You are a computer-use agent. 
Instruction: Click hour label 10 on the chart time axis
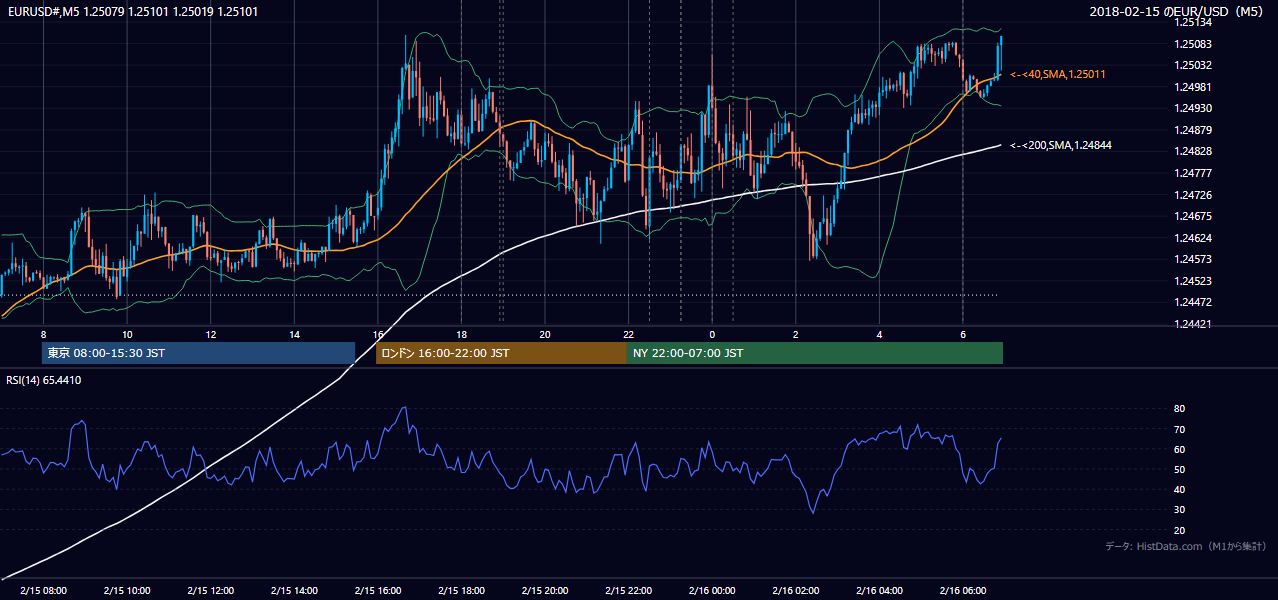pos(127,333)
